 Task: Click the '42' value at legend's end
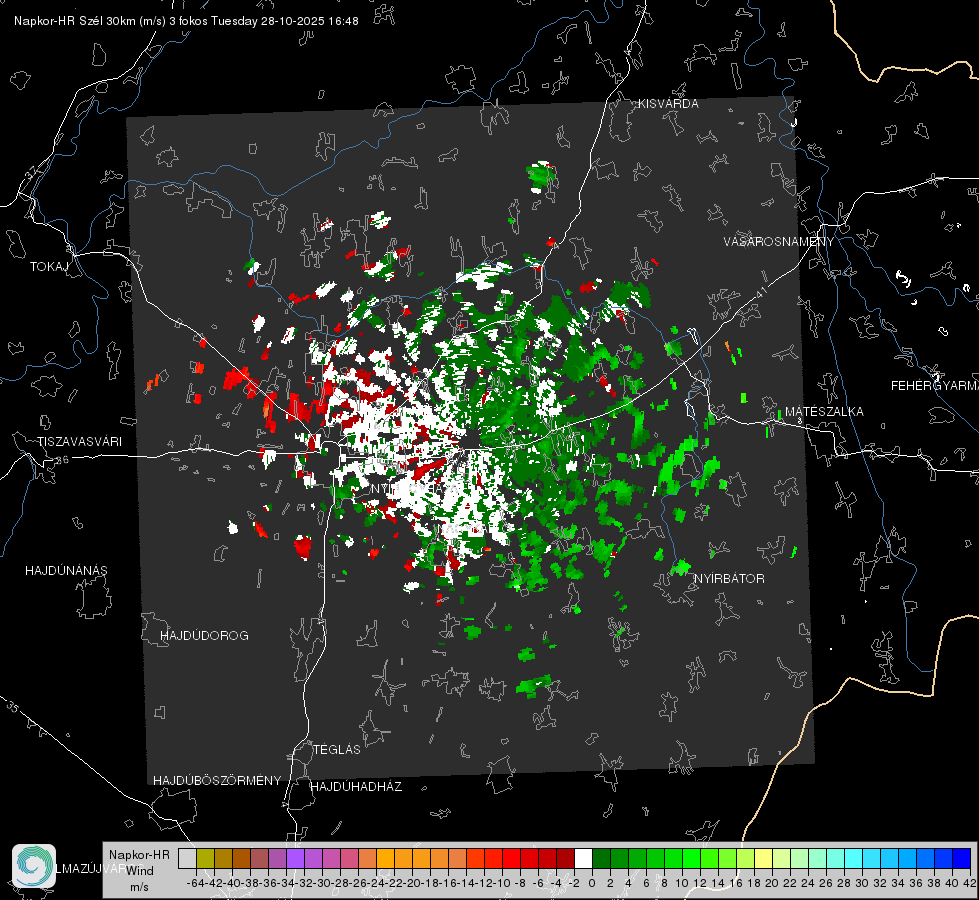(x=970, y=883)
